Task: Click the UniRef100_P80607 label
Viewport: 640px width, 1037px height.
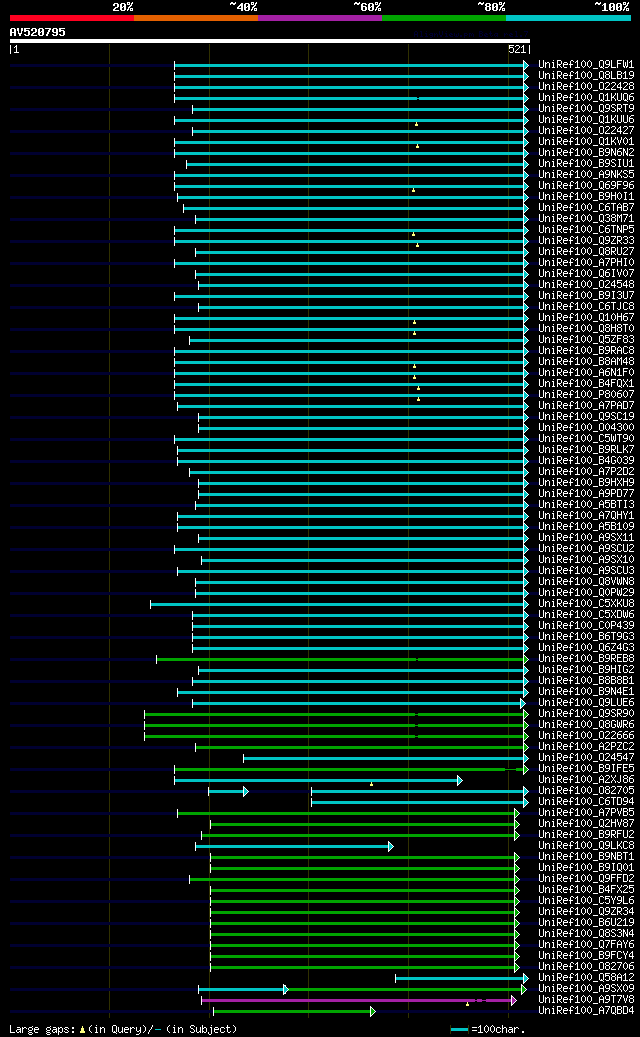Action: (586, 395)
